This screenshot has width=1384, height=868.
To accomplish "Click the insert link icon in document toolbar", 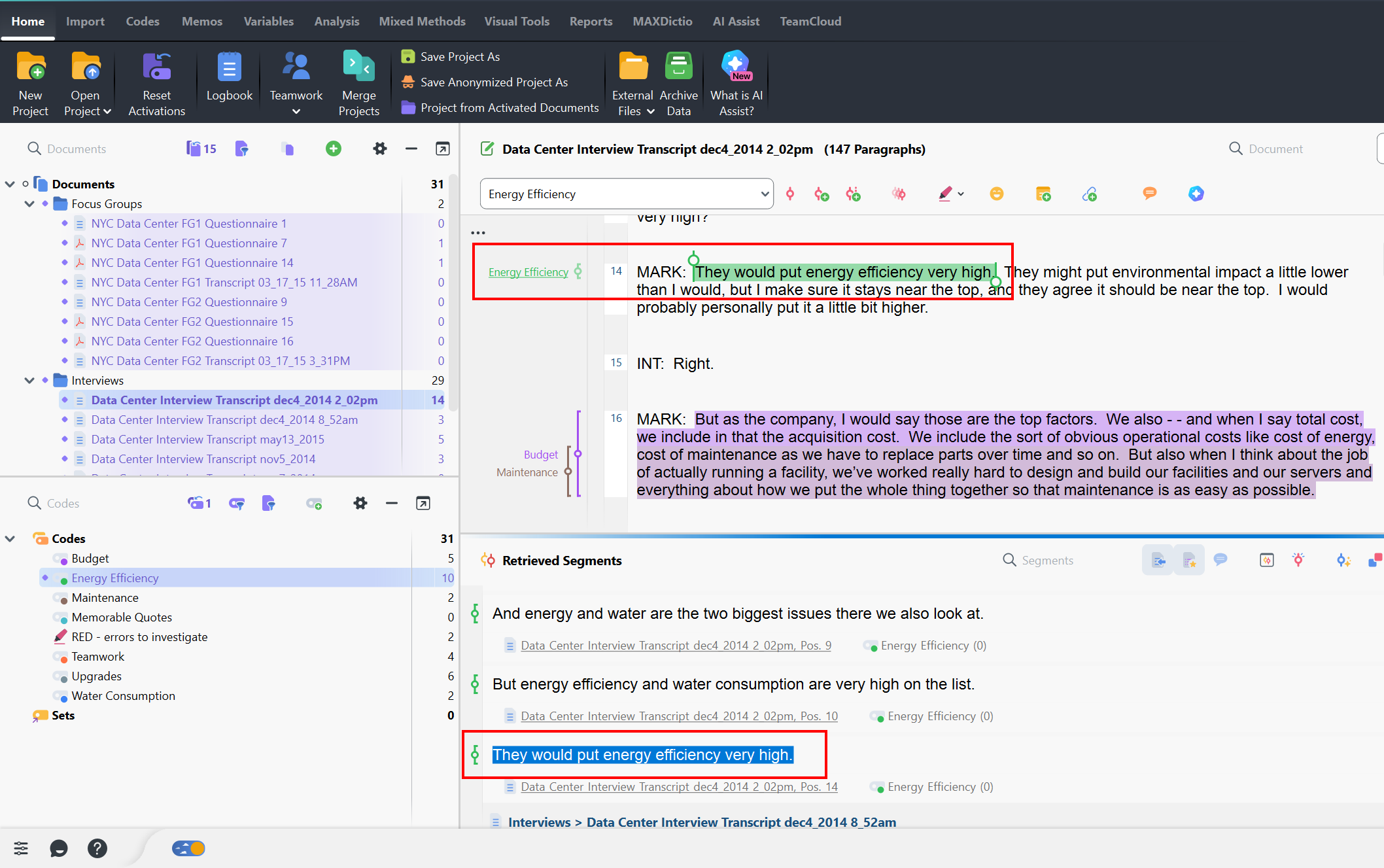I will tap(1090, 194).
